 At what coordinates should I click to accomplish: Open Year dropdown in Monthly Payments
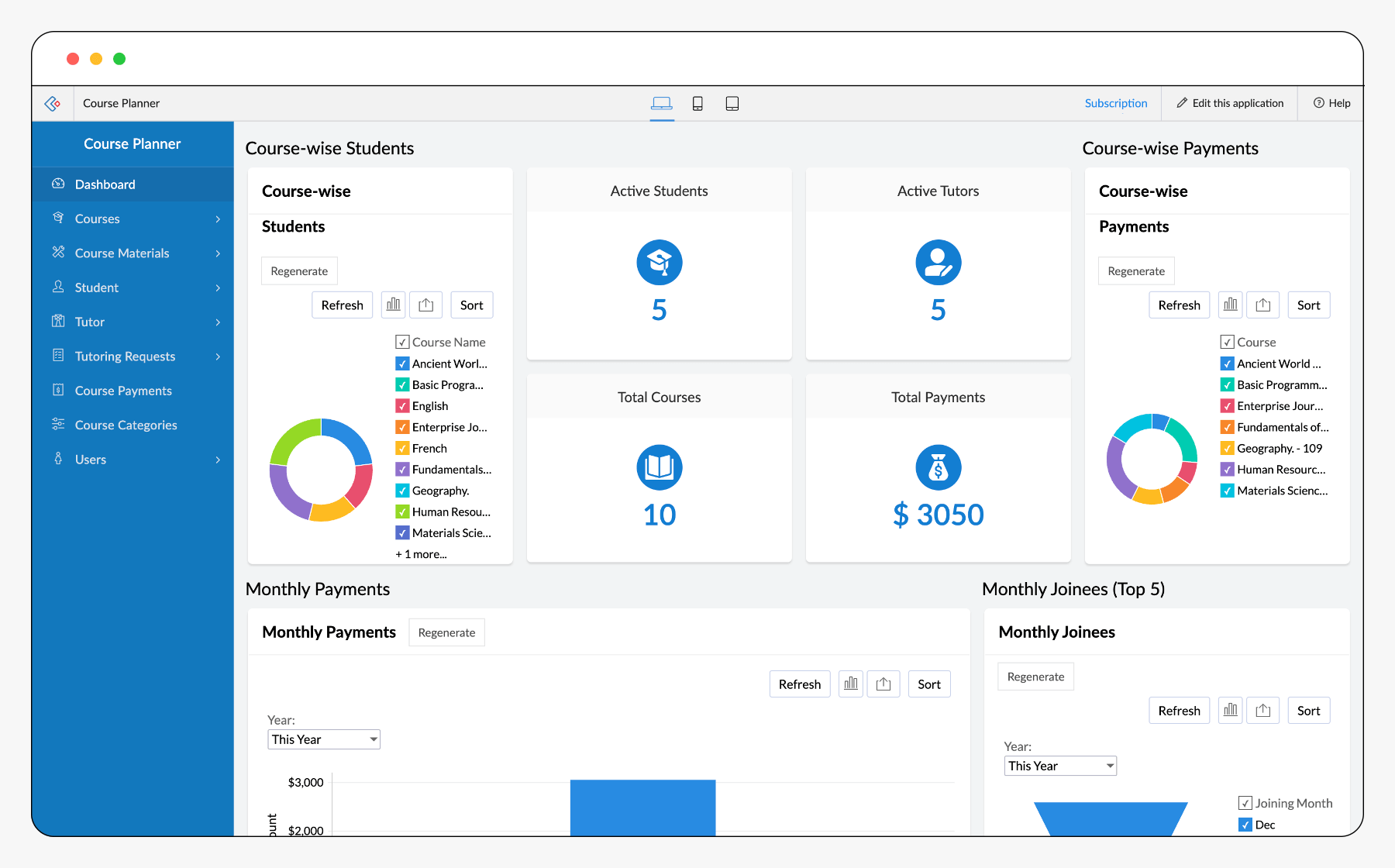coord(324,739)
